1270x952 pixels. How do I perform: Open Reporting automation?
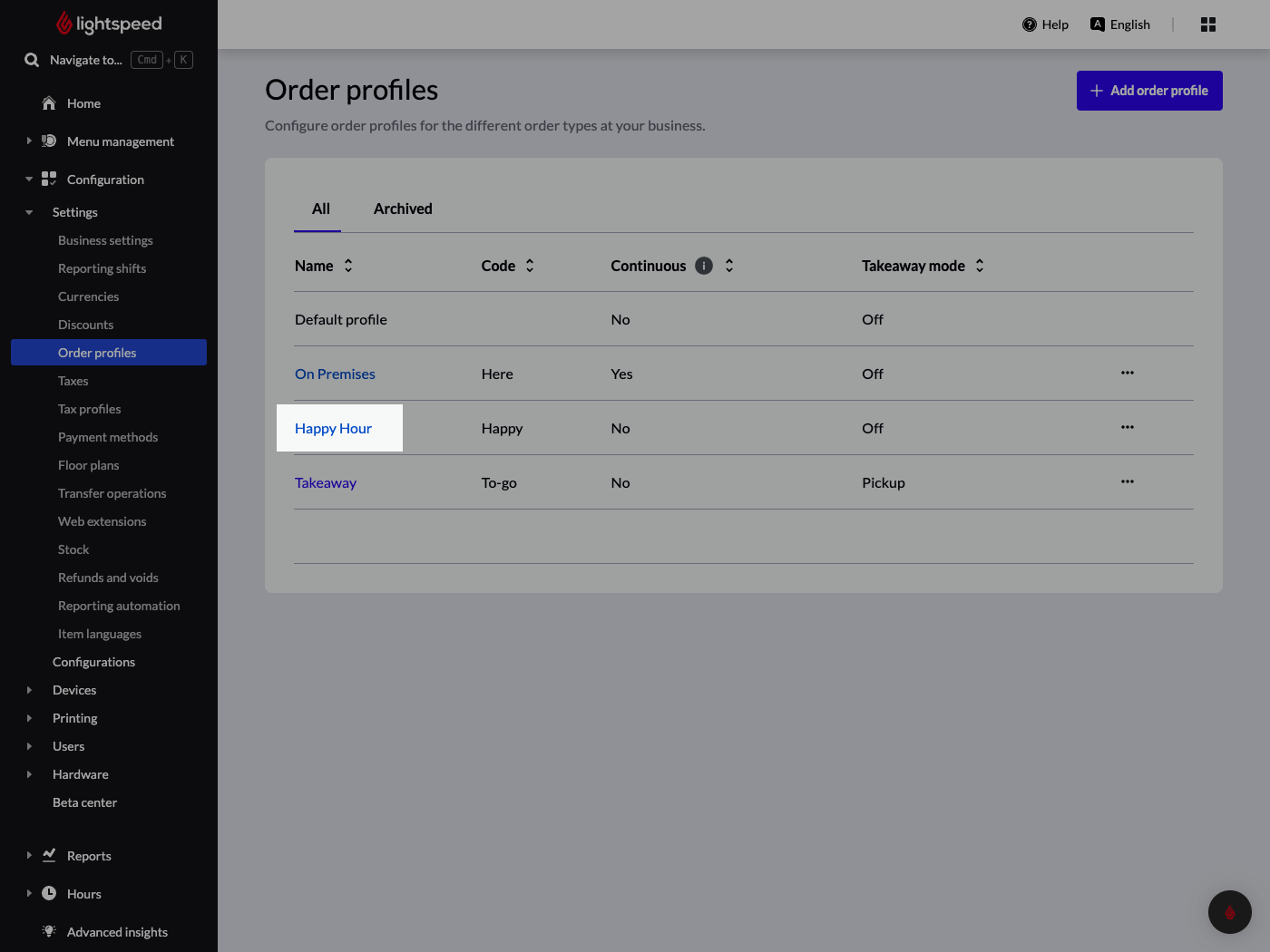click(x=119, y=606)
